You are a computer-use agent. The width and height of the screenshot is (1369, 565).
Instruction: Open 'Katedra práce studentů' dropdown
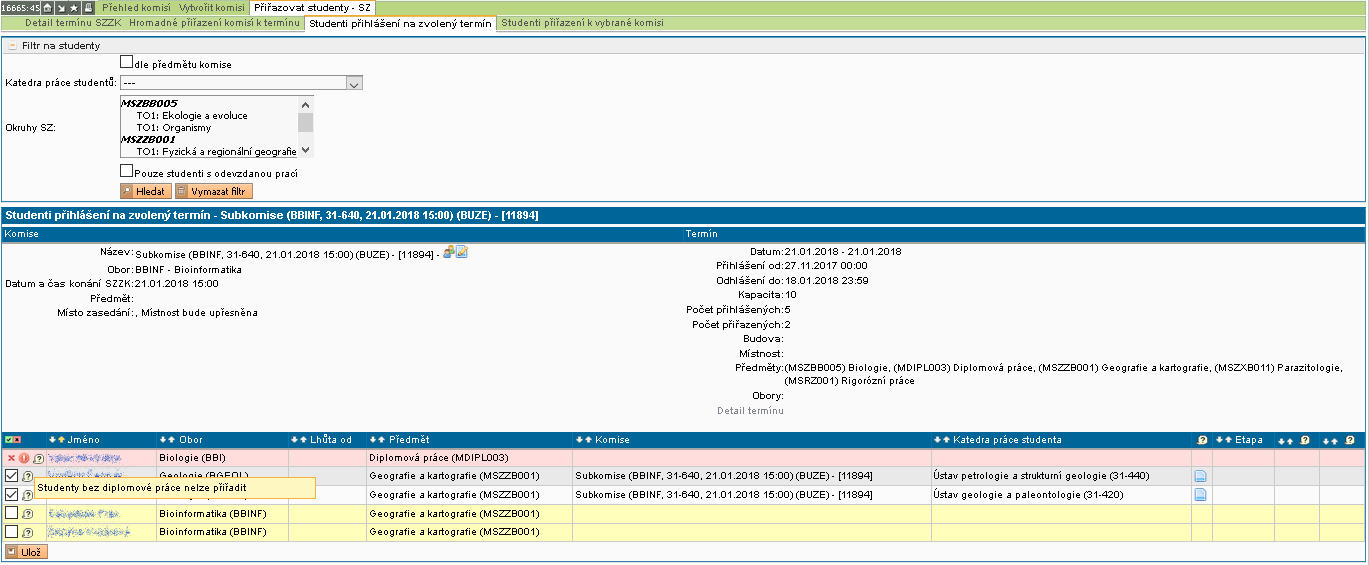click(240, 83)
